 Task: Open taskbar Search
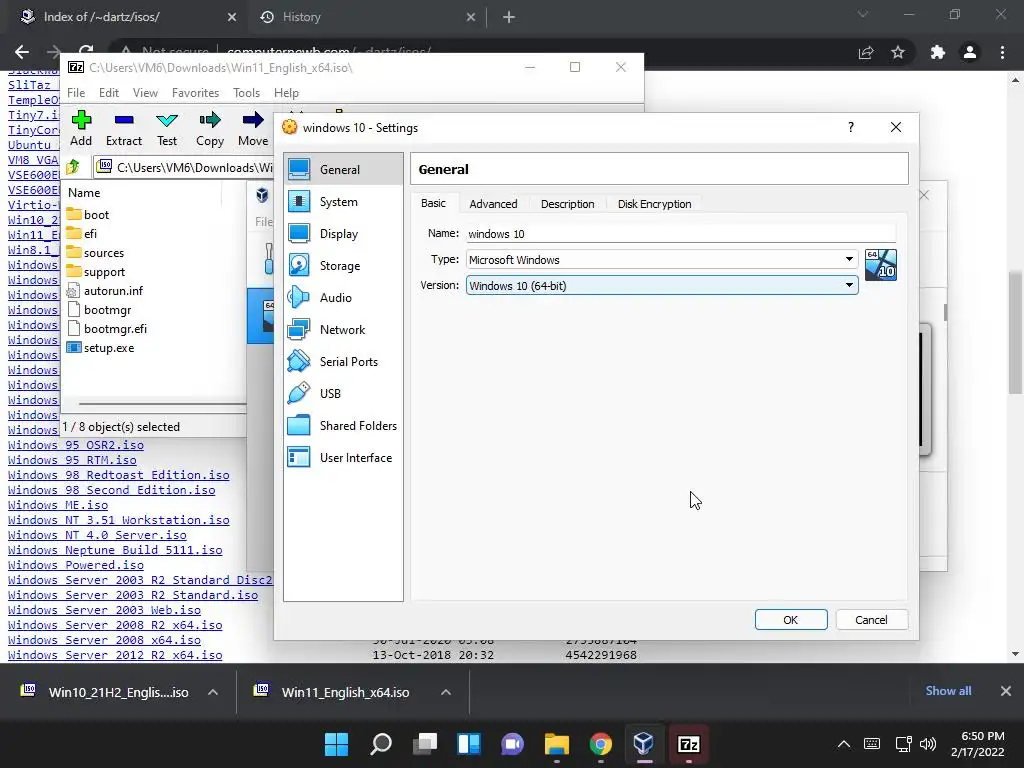(x=381, y=744)
